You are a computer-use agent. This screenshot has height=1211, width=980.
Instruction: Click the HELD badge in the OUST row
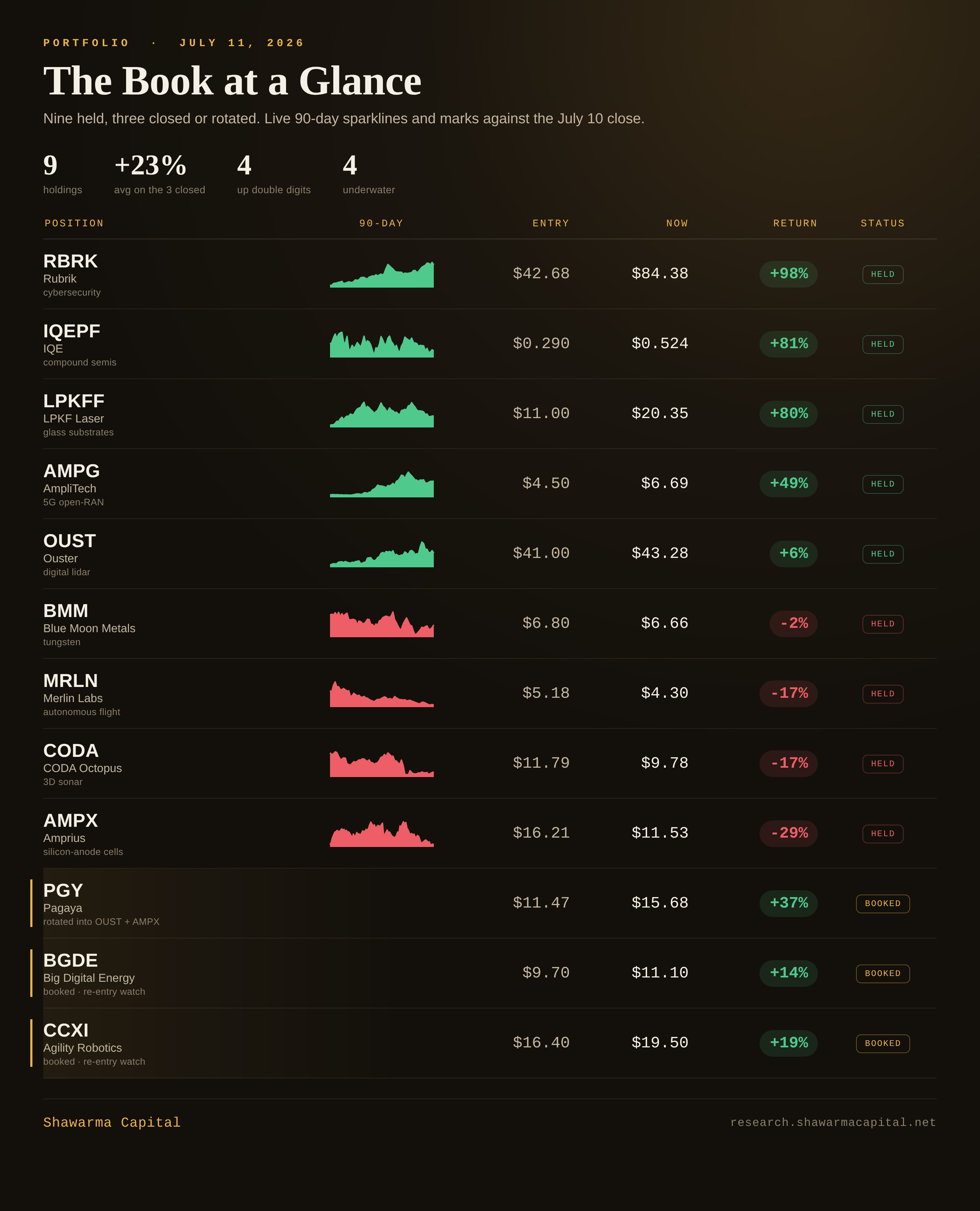click(883, 554)
